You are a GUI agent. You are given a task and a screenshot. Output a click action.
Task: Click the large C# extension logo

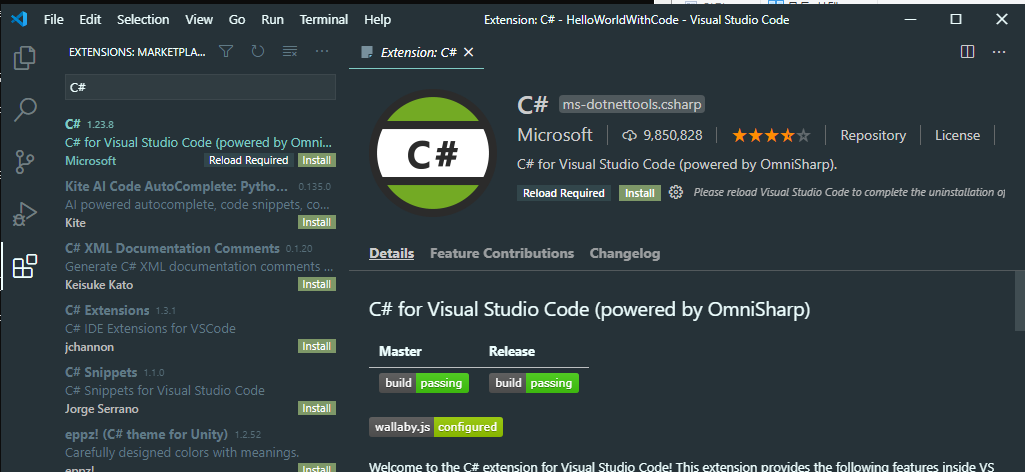point(434,154)
